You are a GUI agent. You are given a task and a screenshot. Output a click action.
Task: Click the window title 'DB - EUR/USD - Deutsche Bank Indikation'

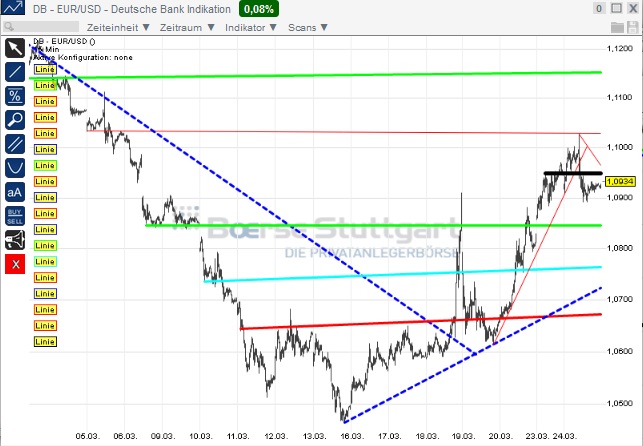click(x=132, y=9)
